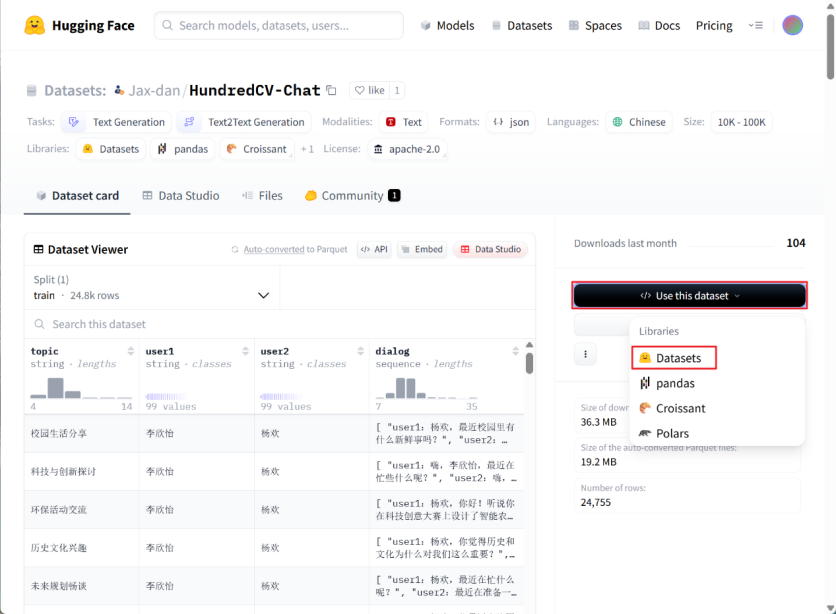Filter by Text Generation task
The height and width of the screenshot is (614, 836).
[x=116, y=122]
